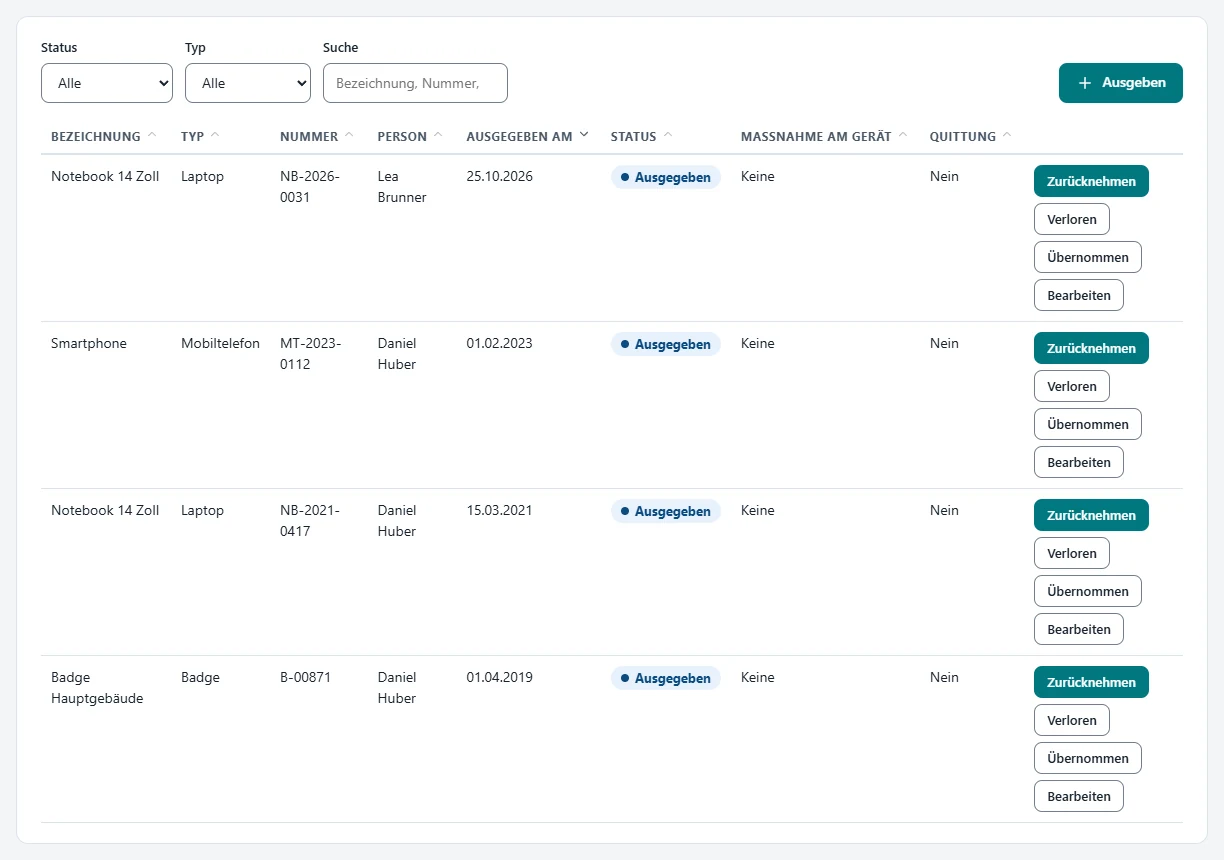
Task: Mark MT-2023-0112 as Verloren
Action: tap(1072, 386)
